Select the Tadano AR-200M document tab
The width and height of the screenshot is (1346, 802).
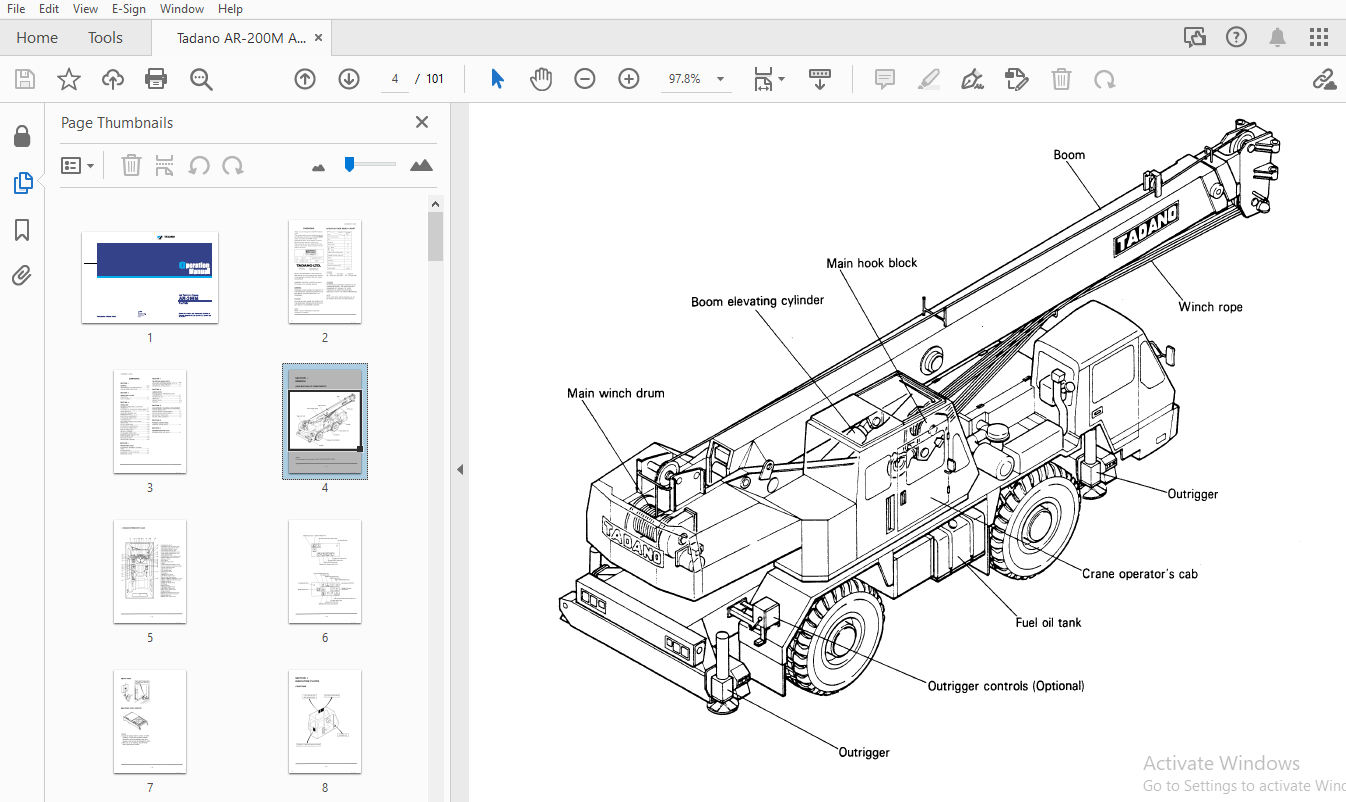pyautogui.click(x=241, y=38)
